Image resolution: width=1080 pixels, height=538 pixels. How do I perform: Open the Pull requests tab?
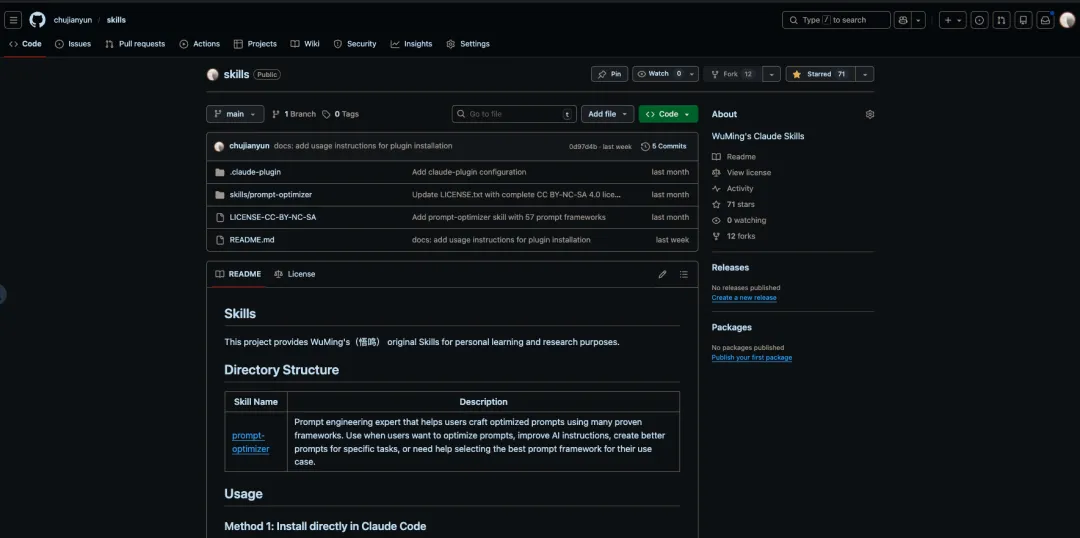135,43
